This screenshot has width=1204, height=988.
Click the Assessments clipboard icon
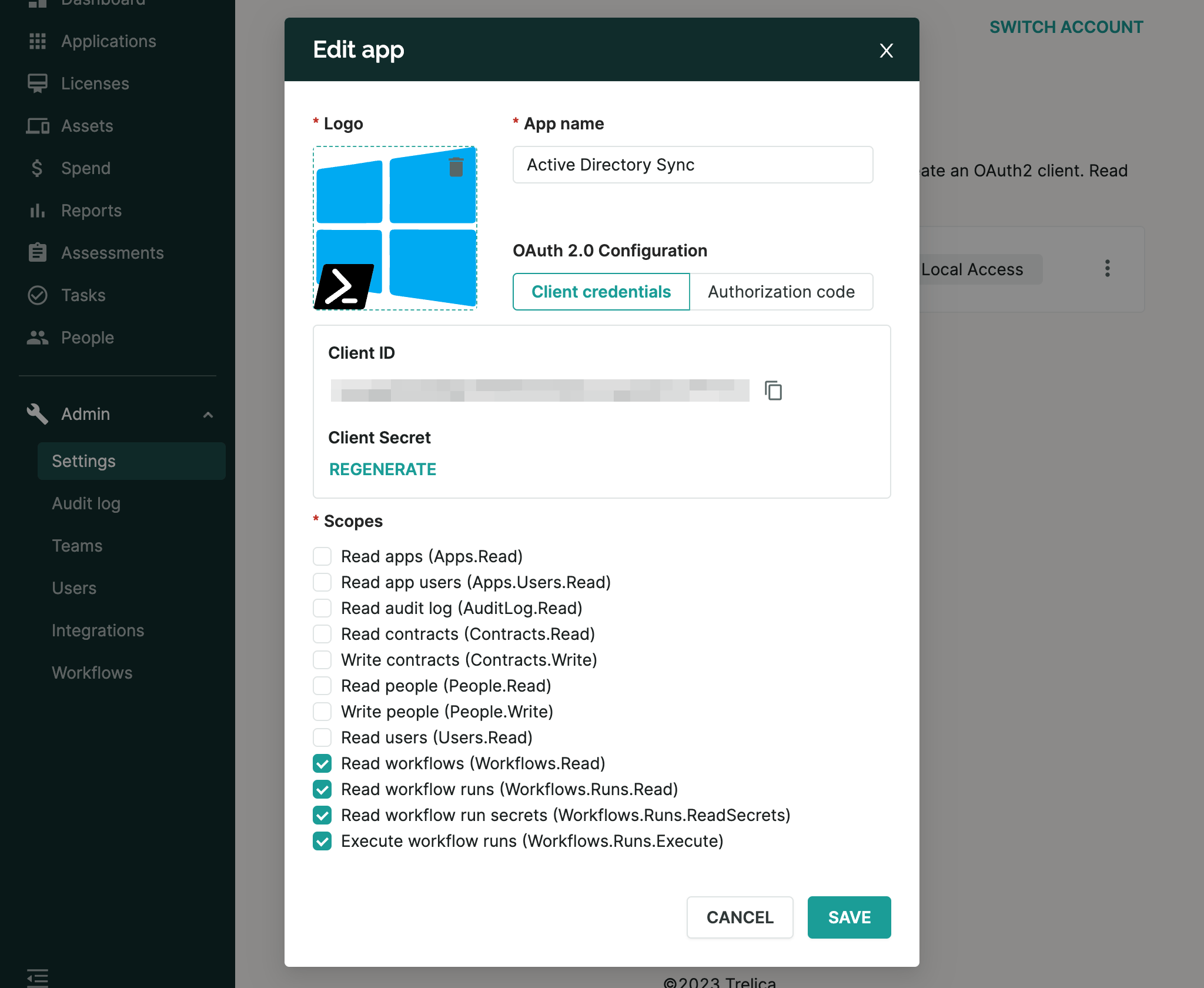38,253
